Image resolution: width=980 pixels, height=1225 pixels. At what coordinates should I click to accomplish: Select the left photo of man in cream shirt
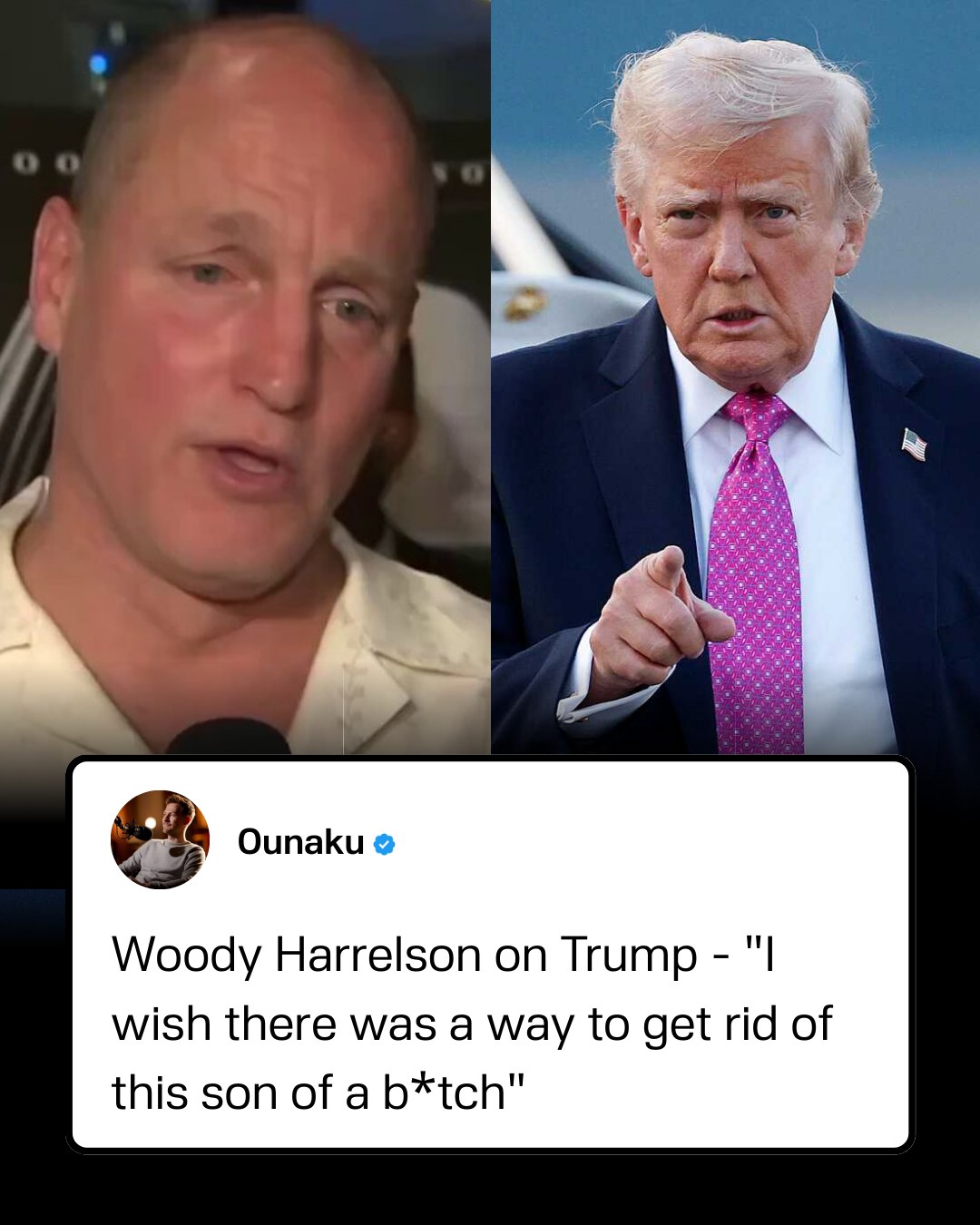245,377
